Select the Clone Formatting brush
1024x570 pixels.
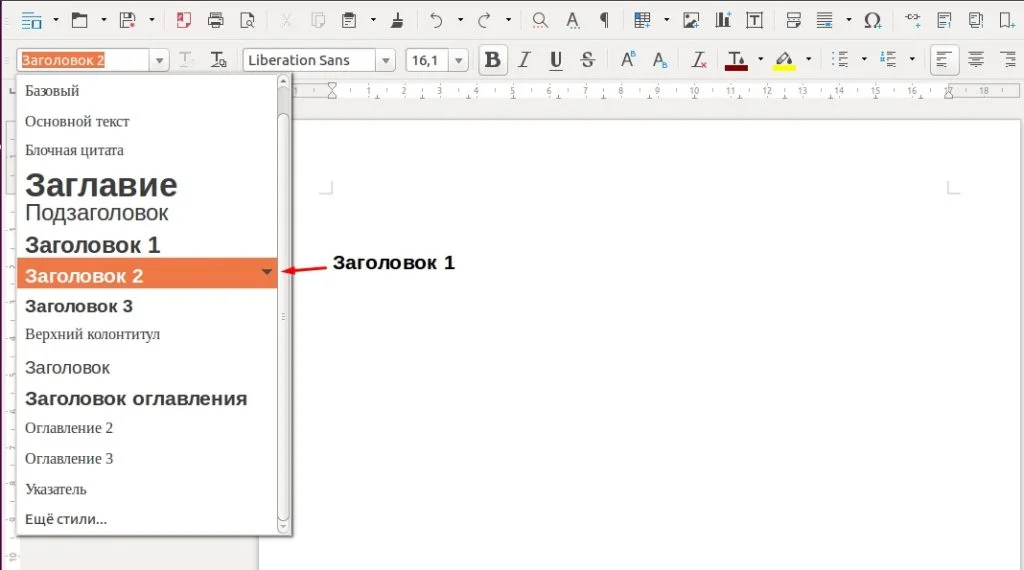397,20
